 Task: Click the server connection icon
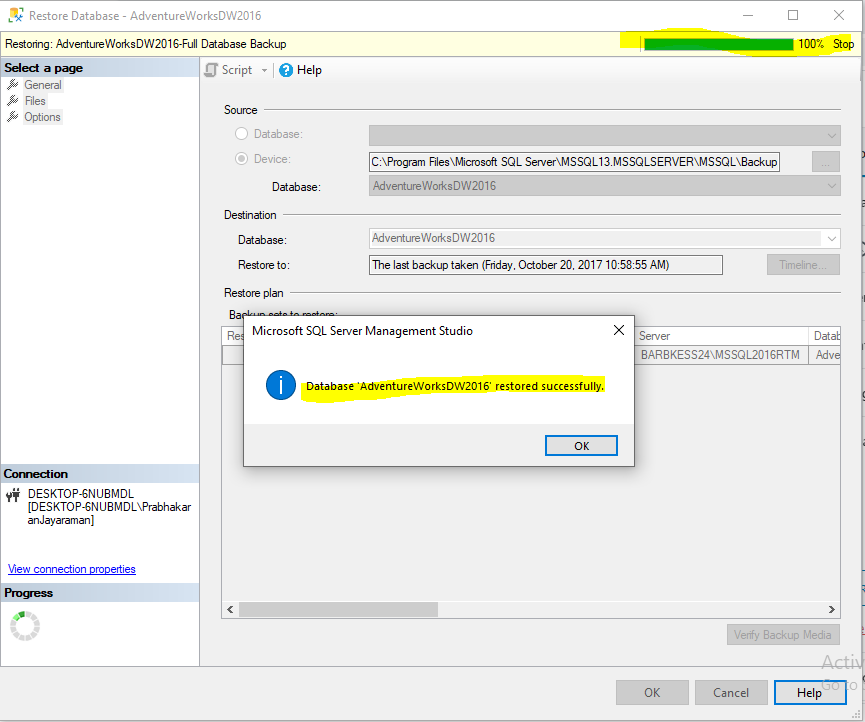(x=13, y=495)
